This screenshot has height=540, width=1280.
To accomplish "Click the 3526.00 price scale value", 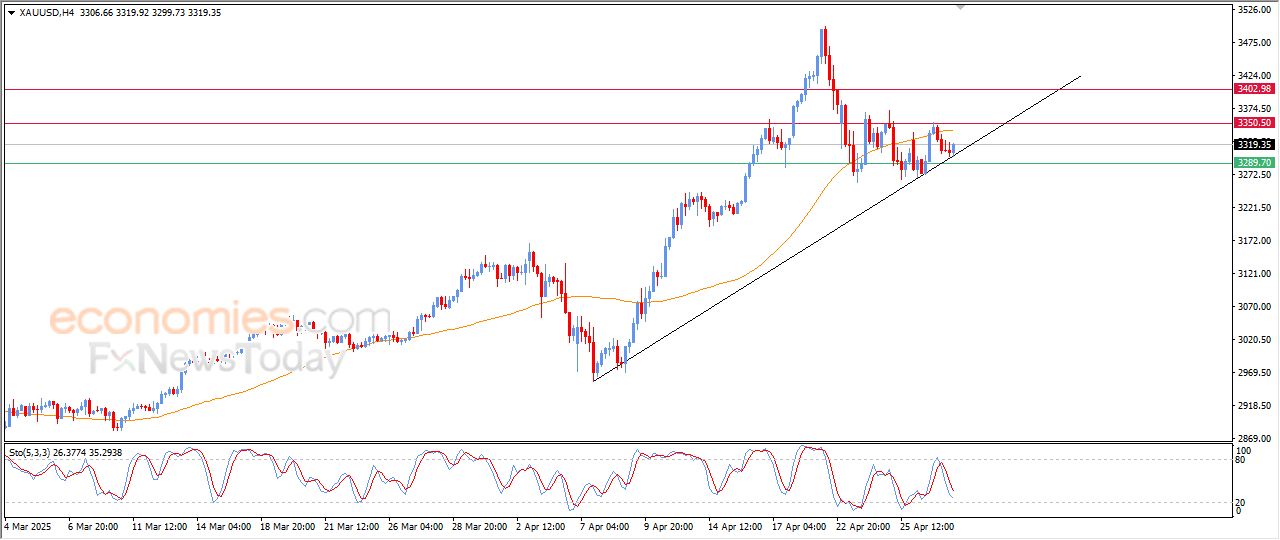I will (1254, 10).
